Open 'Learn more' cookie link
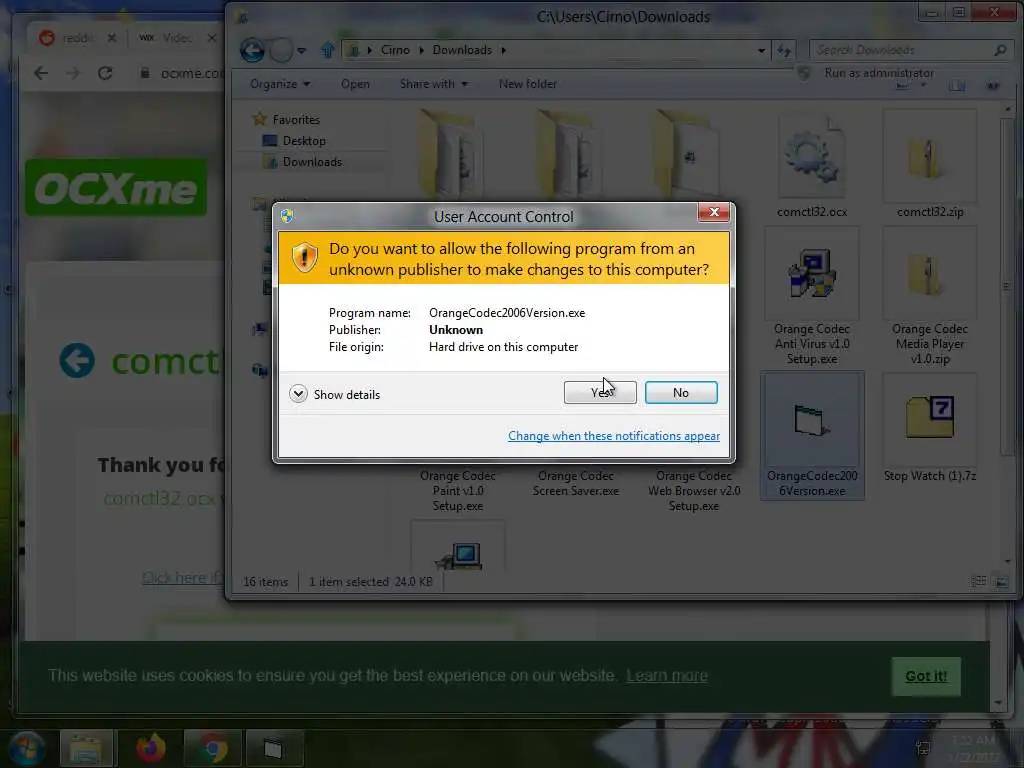Viewport: 1024px width, 768px height. (667, 675)
